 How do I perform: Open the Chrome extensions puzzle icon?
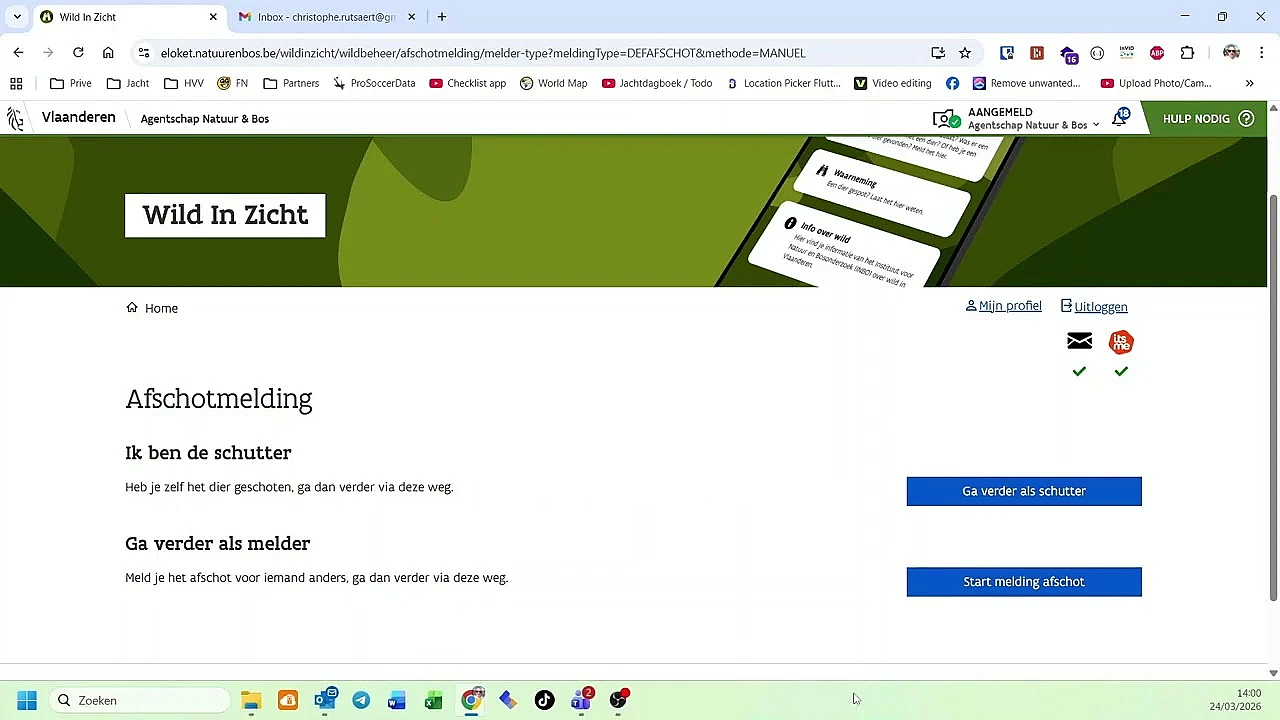coord(1187,53)
